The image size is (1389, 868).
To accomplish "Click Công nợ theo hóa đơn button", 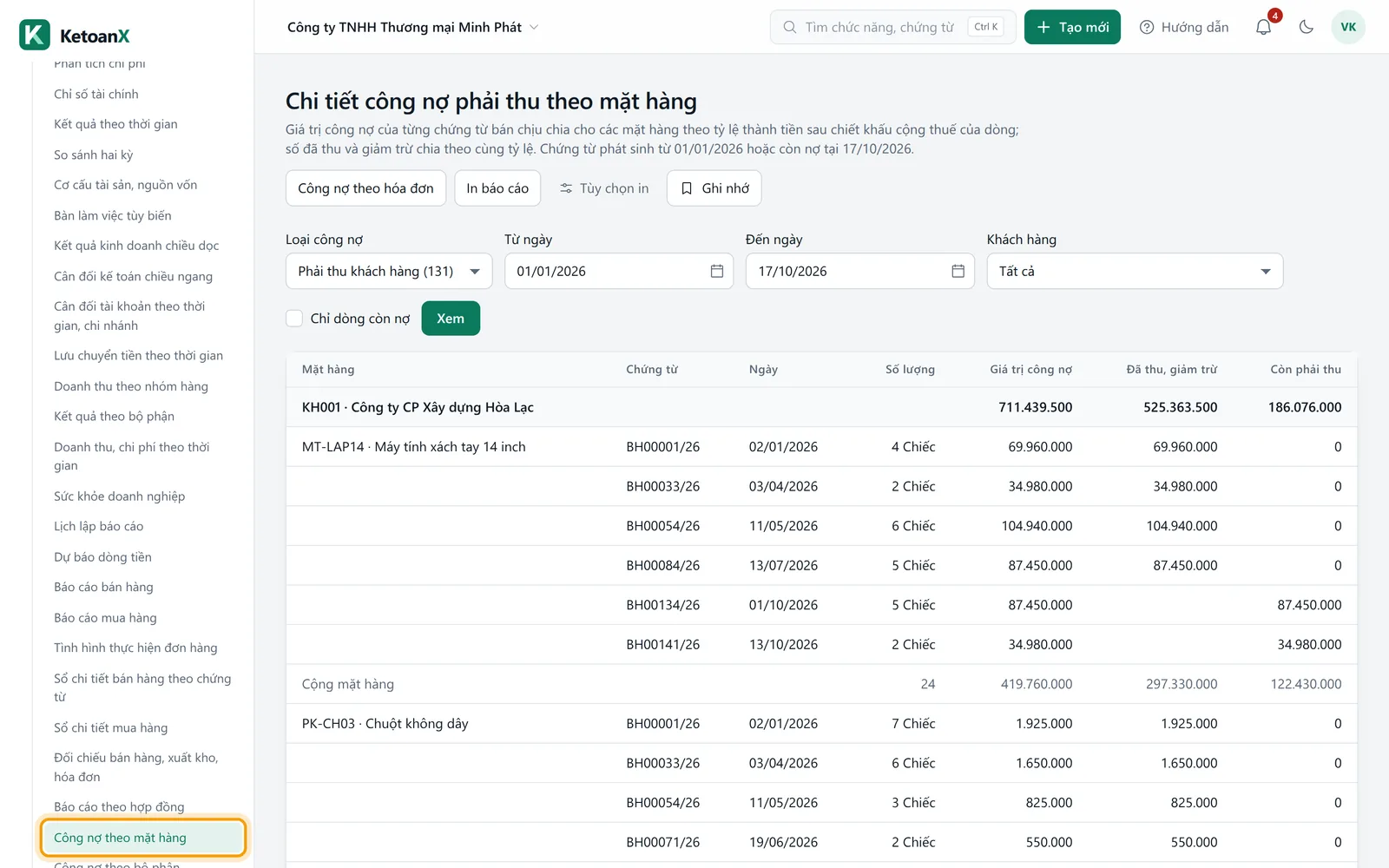I will click(x=365, y=188).
